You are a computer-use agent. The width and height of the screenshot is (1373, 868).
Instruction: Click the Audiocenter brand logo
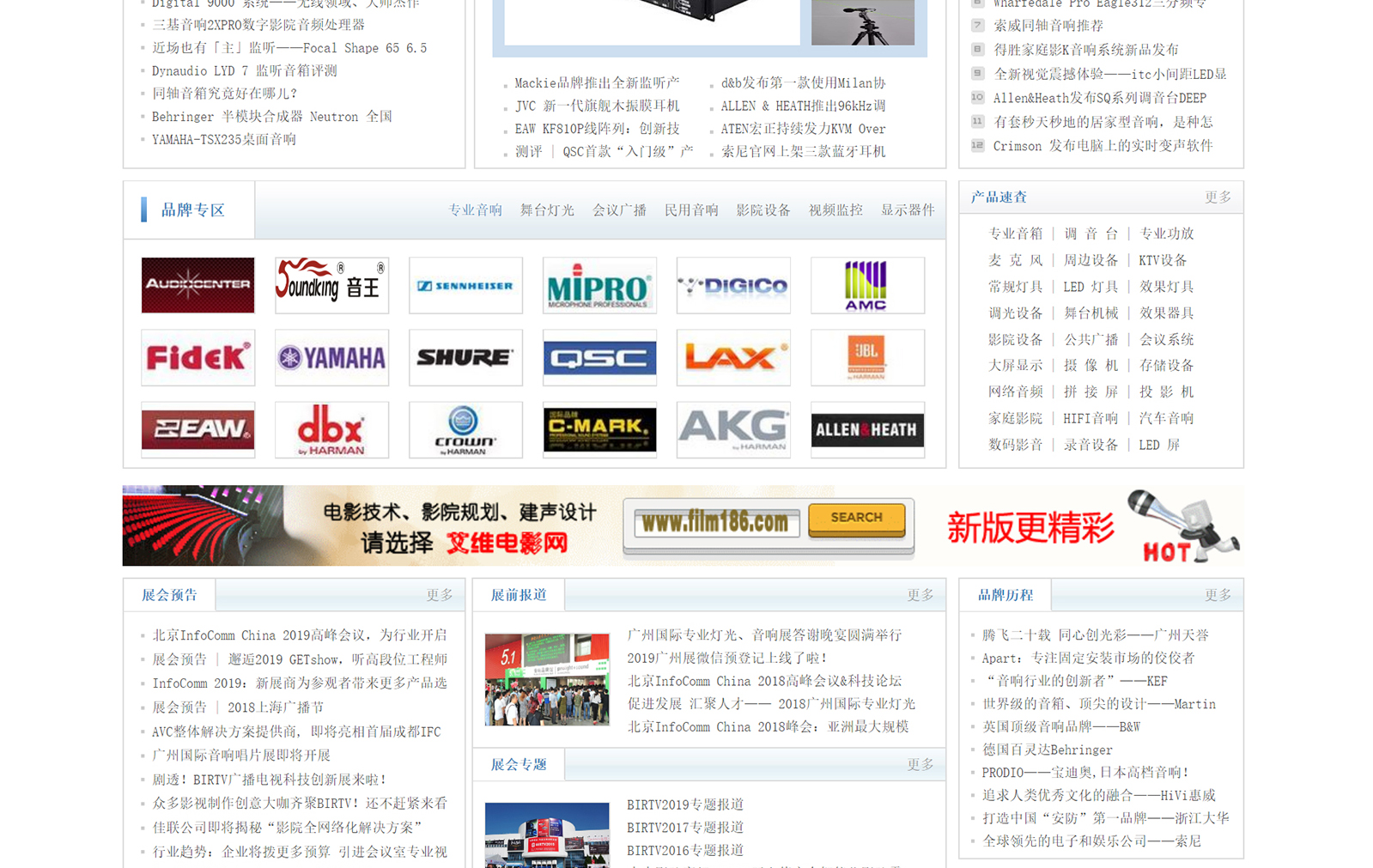197,285
